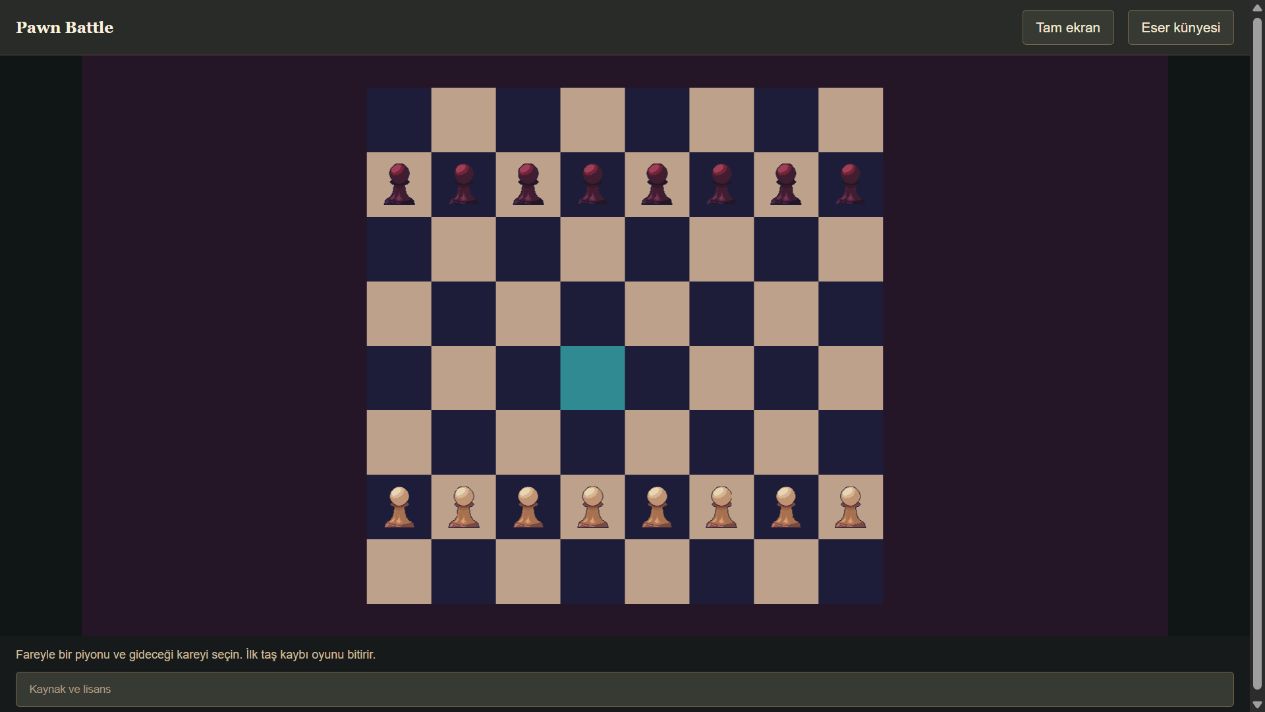1265x712 pixels.
Task: Select the third white pawn from the left
Action: [x=528, y=507]
